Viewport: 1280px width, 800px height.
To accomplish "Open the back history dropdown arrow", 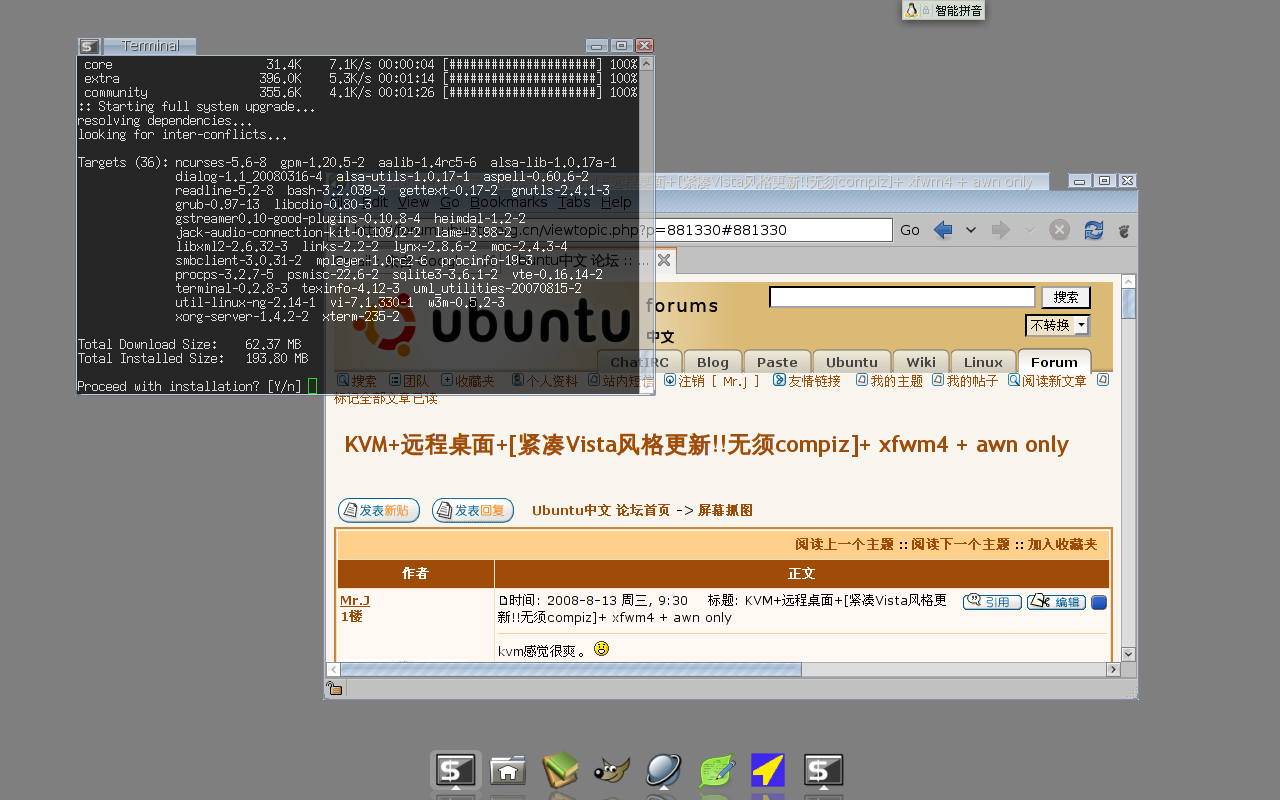I will coord(970,230).
